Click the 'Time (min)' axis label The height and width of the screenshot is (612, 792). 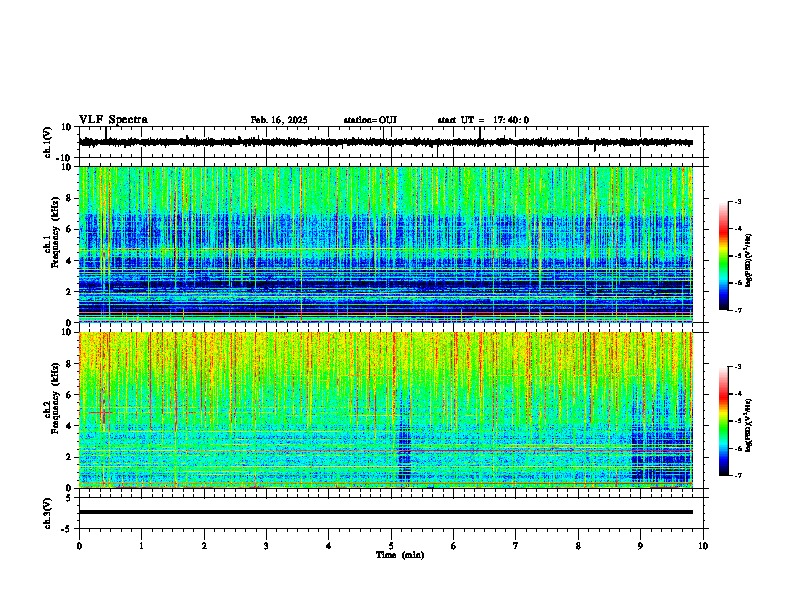[400, 554]
